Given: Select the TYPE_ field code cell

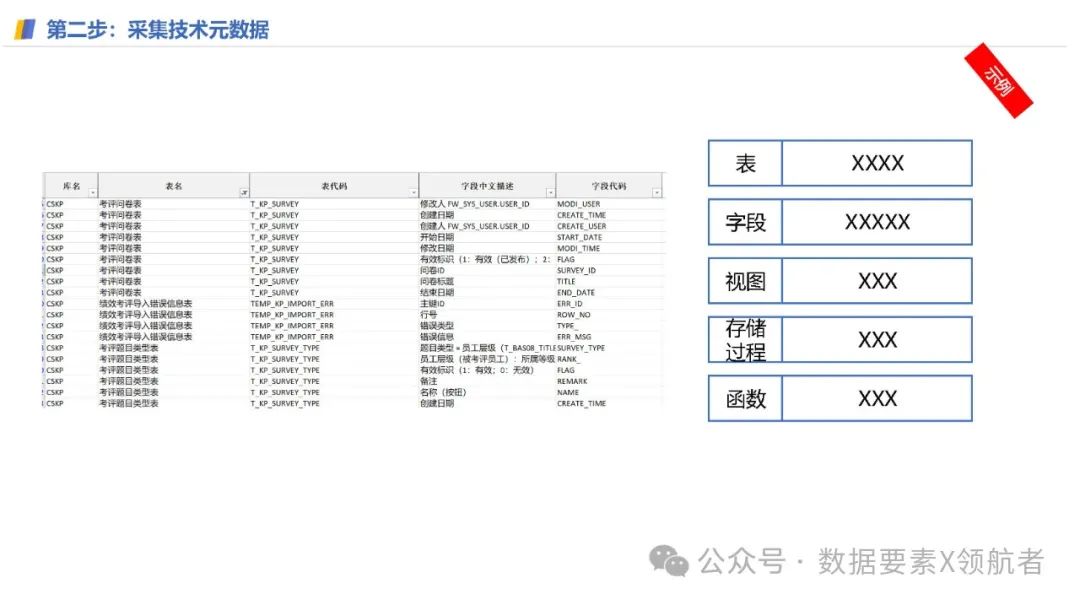Looking at the screenshot, I should coord(610,325).
